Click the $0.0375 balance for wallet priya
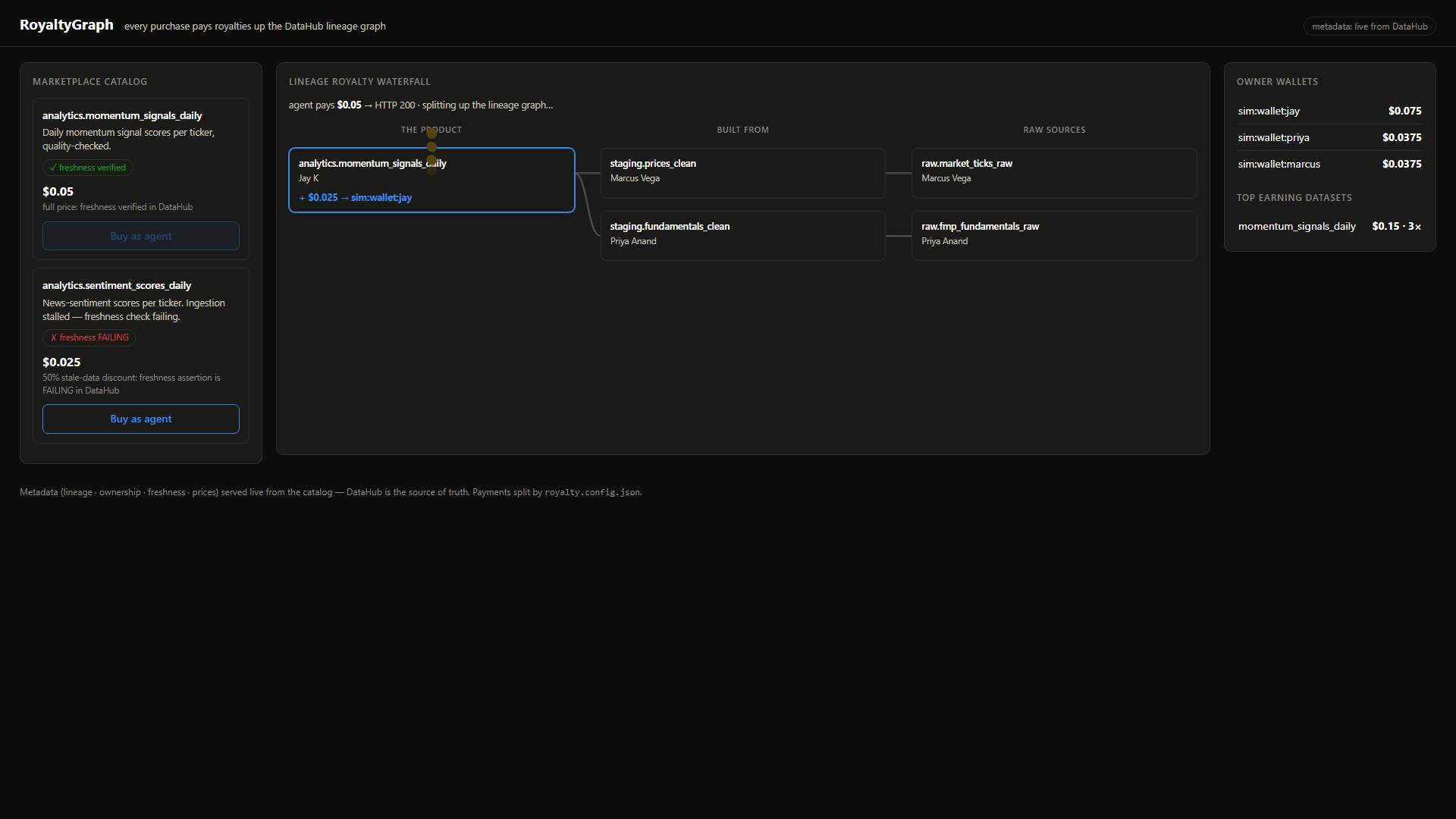1456x819 pixels. click(x=1402, y=137)
